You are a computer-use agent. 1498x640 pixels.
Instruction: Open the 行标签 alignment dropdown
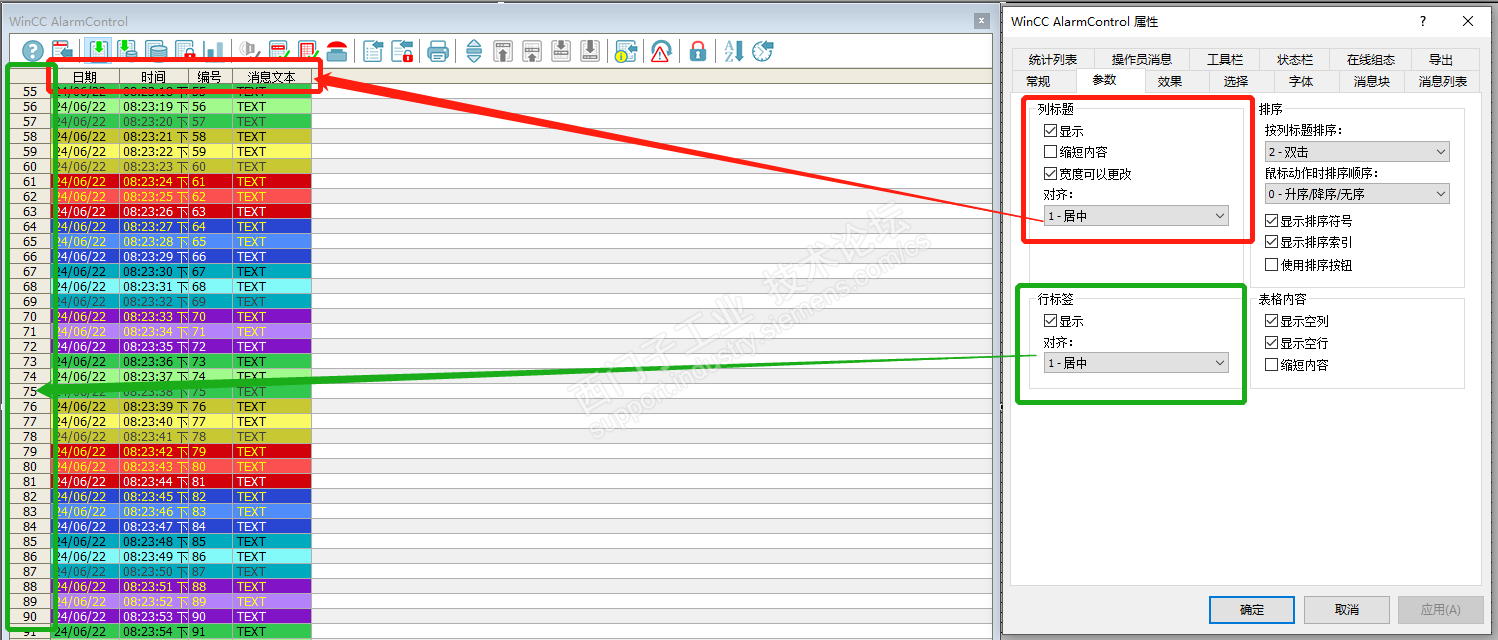pos(1136,363)
